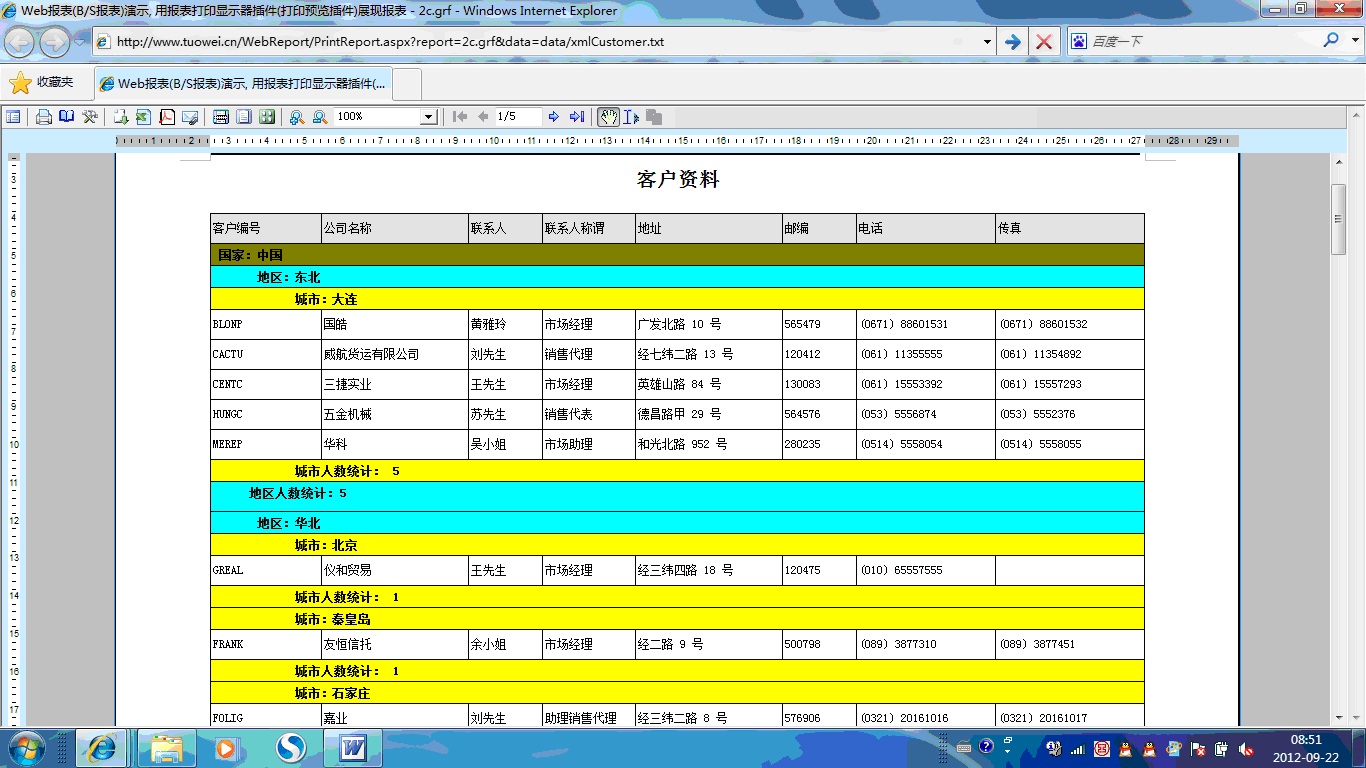Click the zoom in magnifier icon
The image size is (1366, 768).
[x=297, y=117]
